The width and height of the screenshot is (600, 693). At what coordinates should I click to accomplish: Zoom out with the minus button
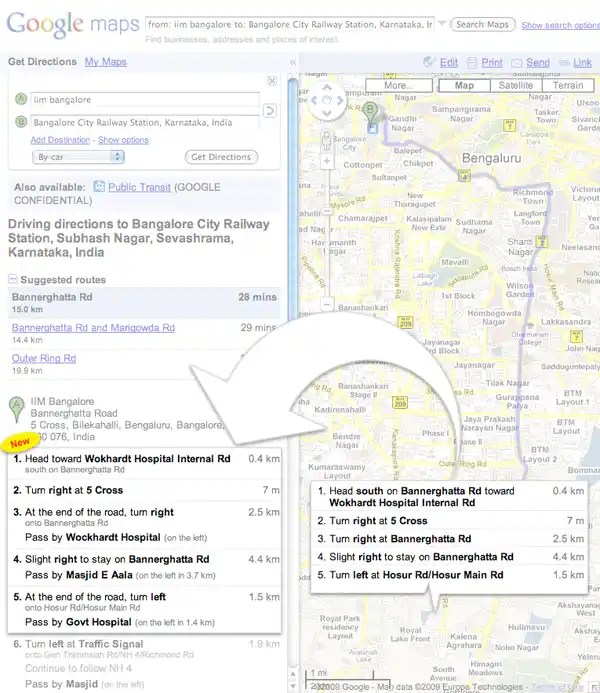tap(327, 305)
